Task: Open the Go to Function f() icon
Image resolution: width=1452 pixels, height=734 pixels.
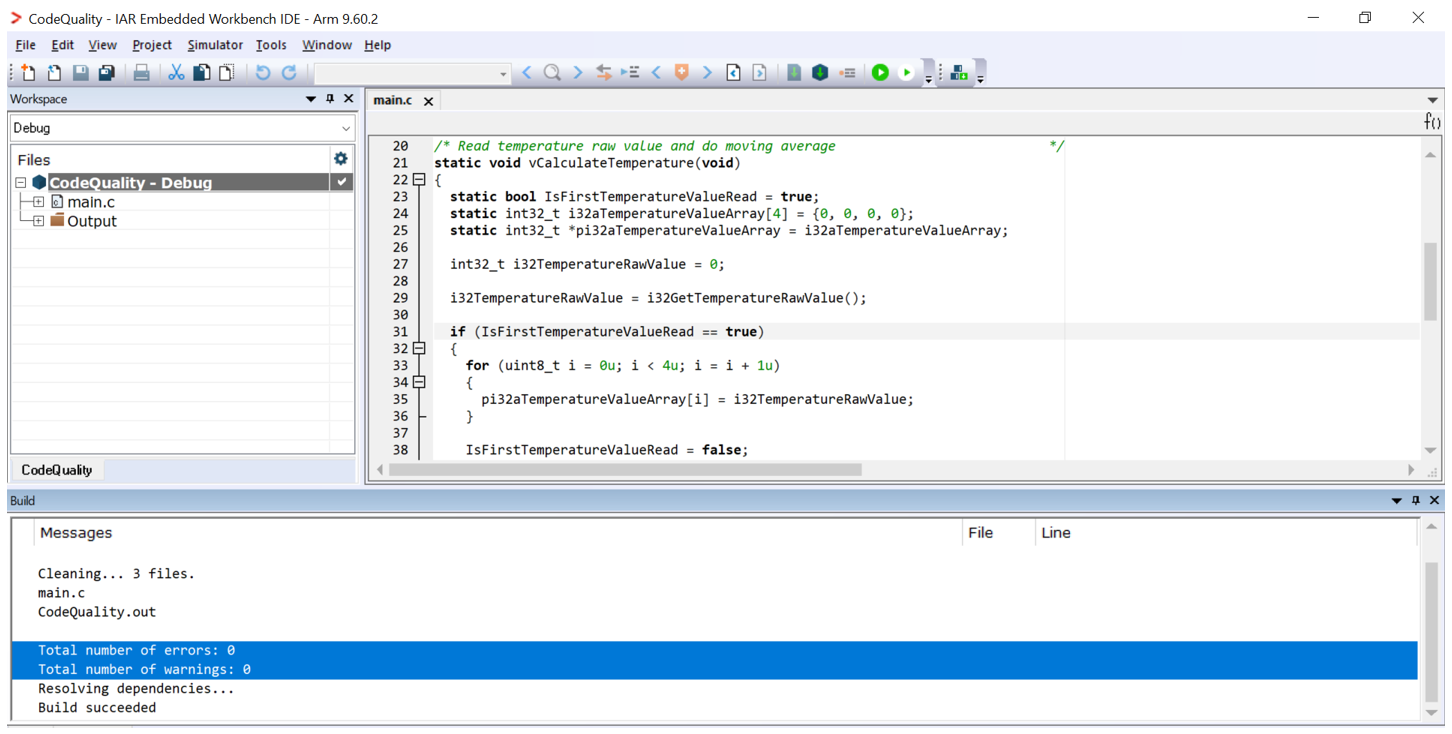Action: click(x=1432, y=121)
